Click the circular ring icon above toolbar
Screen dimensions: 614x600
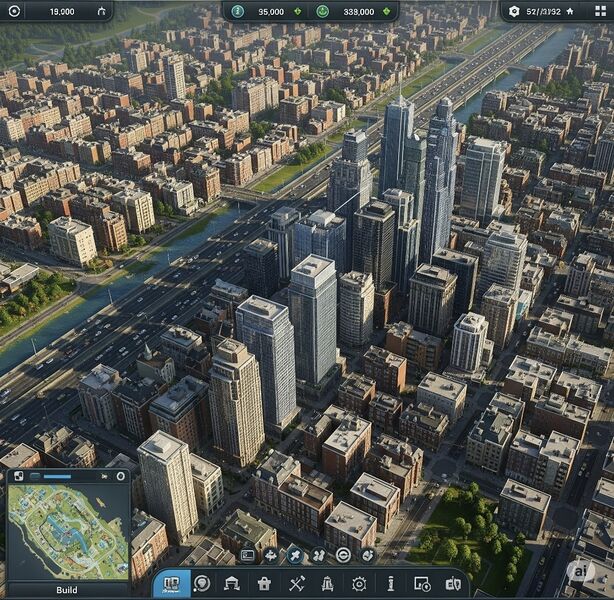(x=343, y=555)
